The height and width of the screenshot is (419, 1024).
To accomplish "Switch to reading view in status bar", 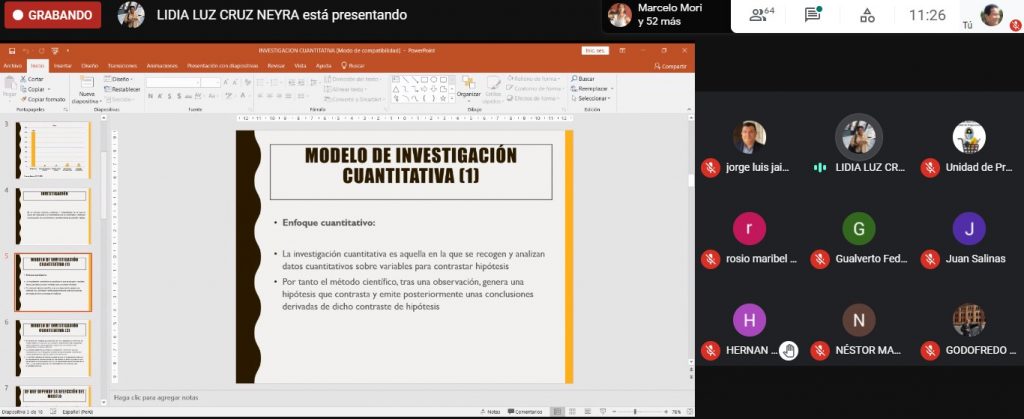I will (x=590, y=412).
